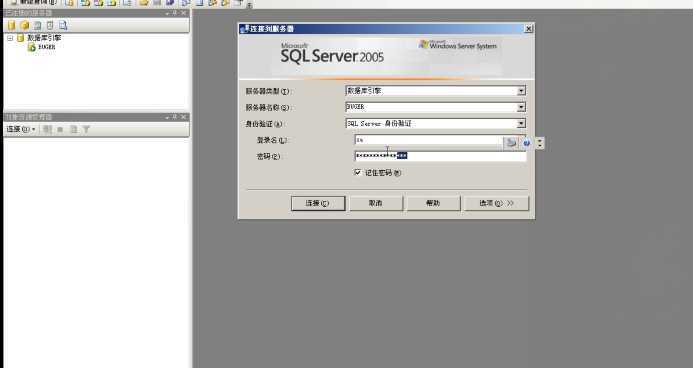The height and width of the screenshot is (368, 693).
Task: Collapse the 数据库引擎 tree node
Action: (x=10, y=38)
